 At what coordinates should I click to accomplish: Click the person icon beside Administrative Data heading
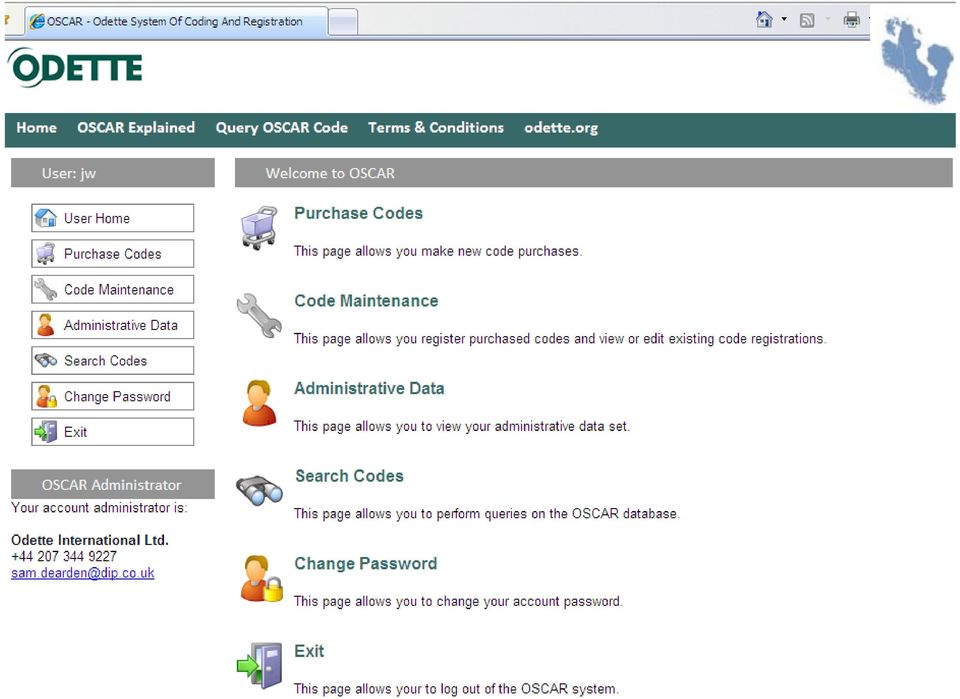click(x=259, y=403)
